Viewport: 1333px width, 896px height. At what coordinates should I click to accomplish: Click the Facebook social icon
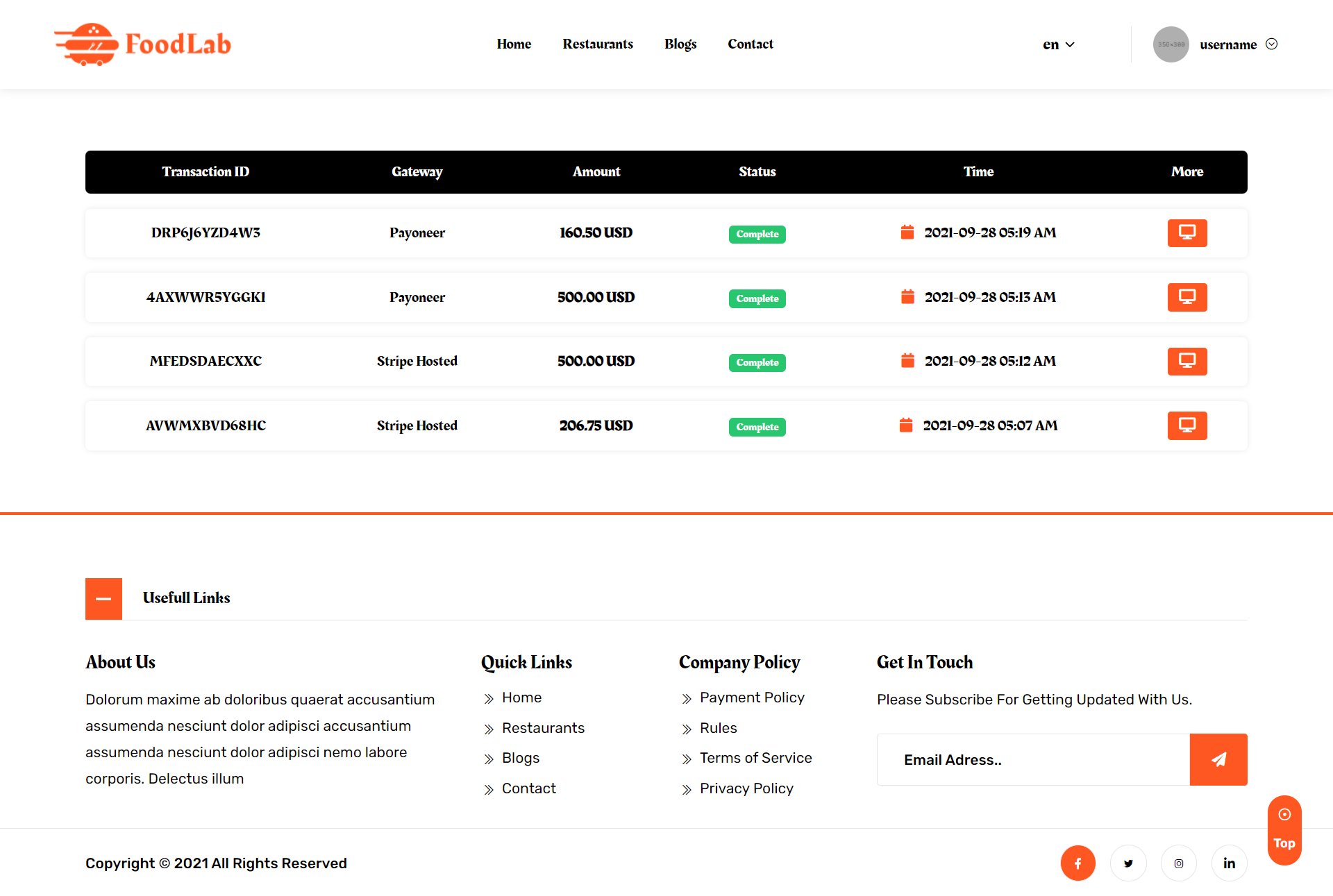[x=1078, y=863]
